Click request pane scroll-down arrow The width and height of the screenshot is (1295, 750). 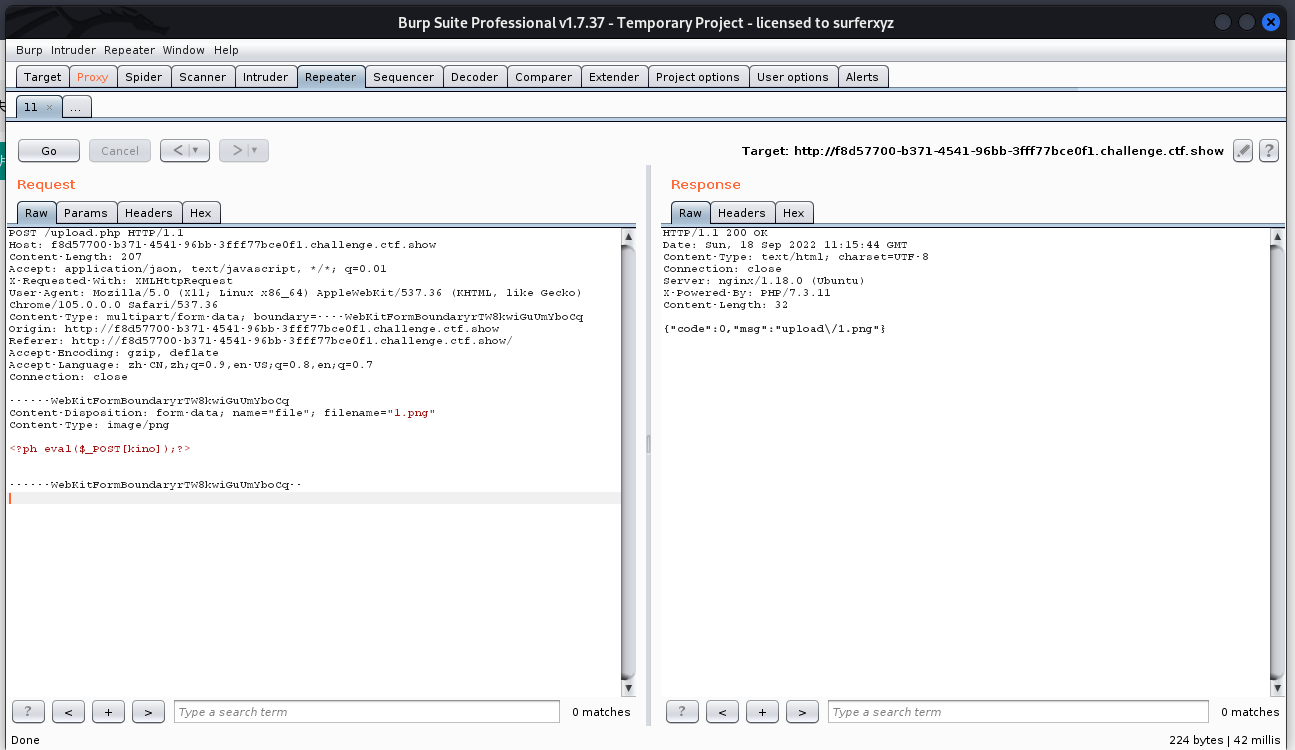(x=628, y=688)
